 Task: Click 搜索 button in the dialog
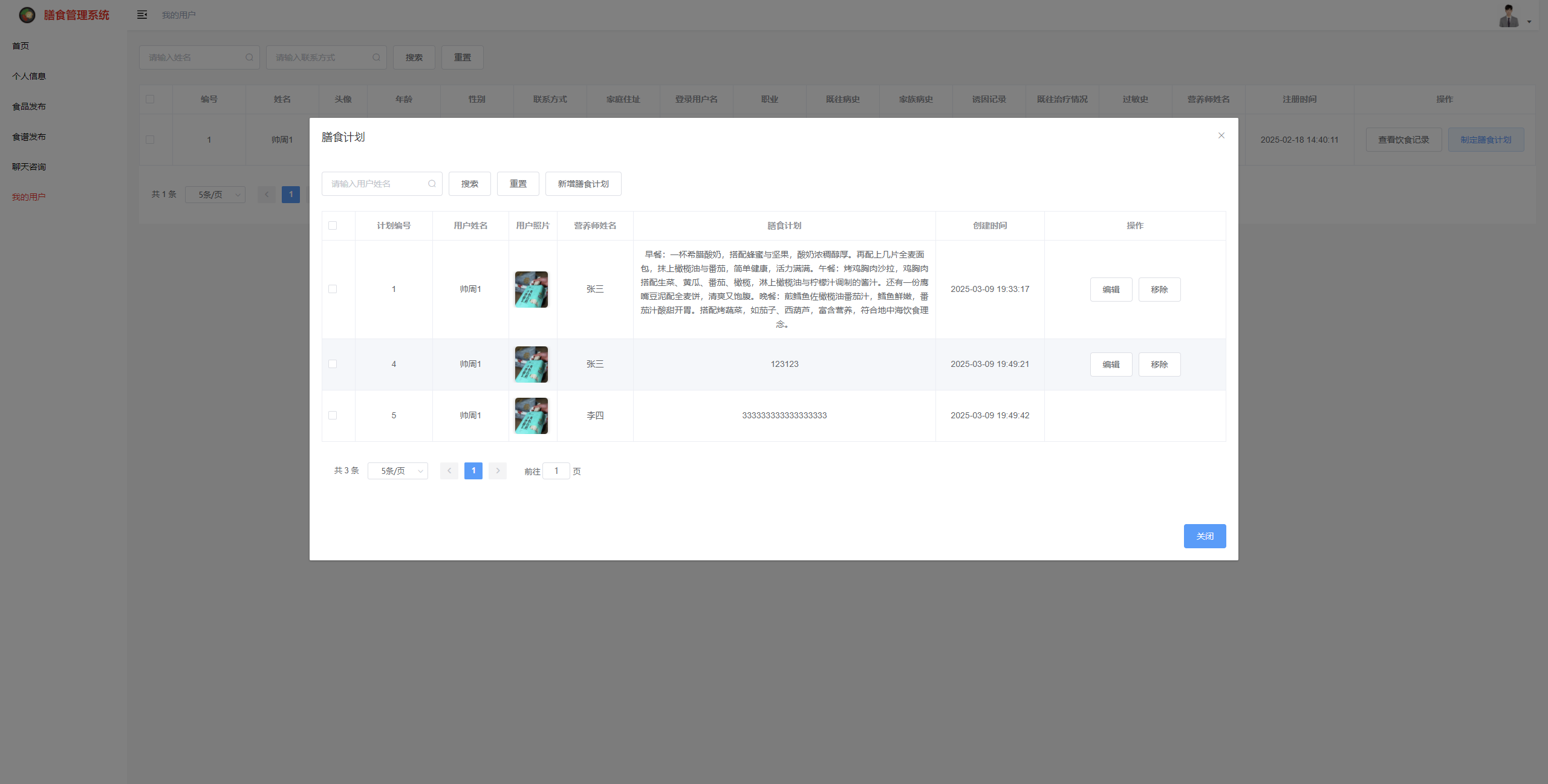click(470, 184)
